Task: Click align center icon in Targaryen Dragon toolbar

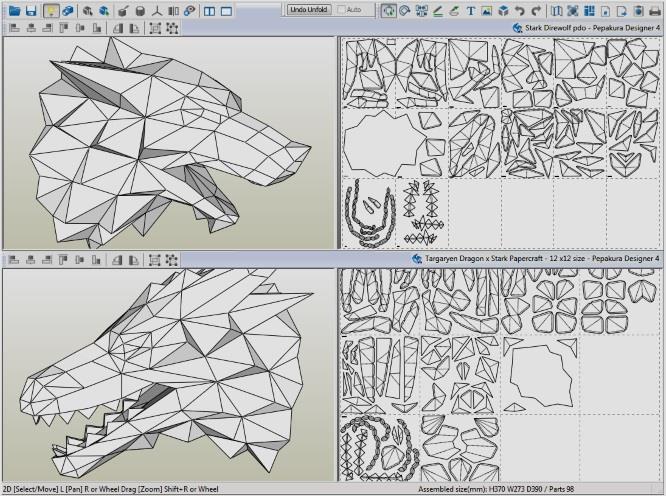Action: 31,259
